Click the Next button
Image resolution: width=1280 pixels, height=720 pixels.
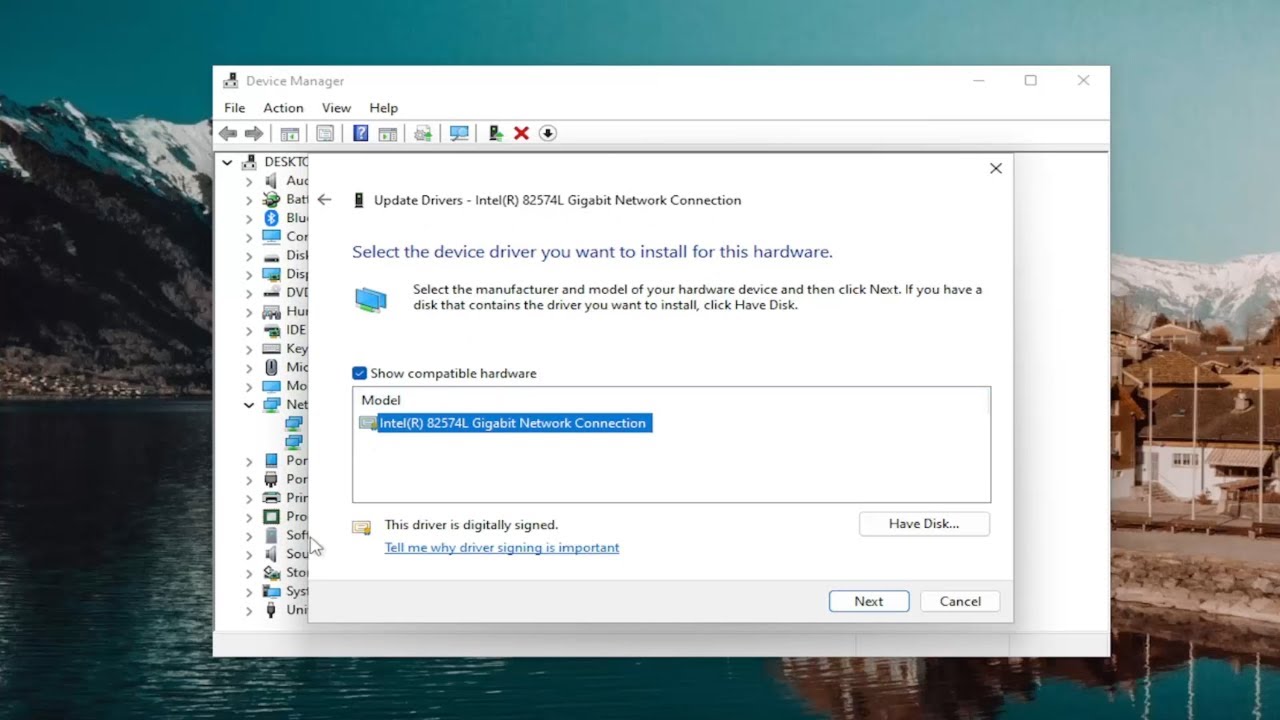pos(868,601)
